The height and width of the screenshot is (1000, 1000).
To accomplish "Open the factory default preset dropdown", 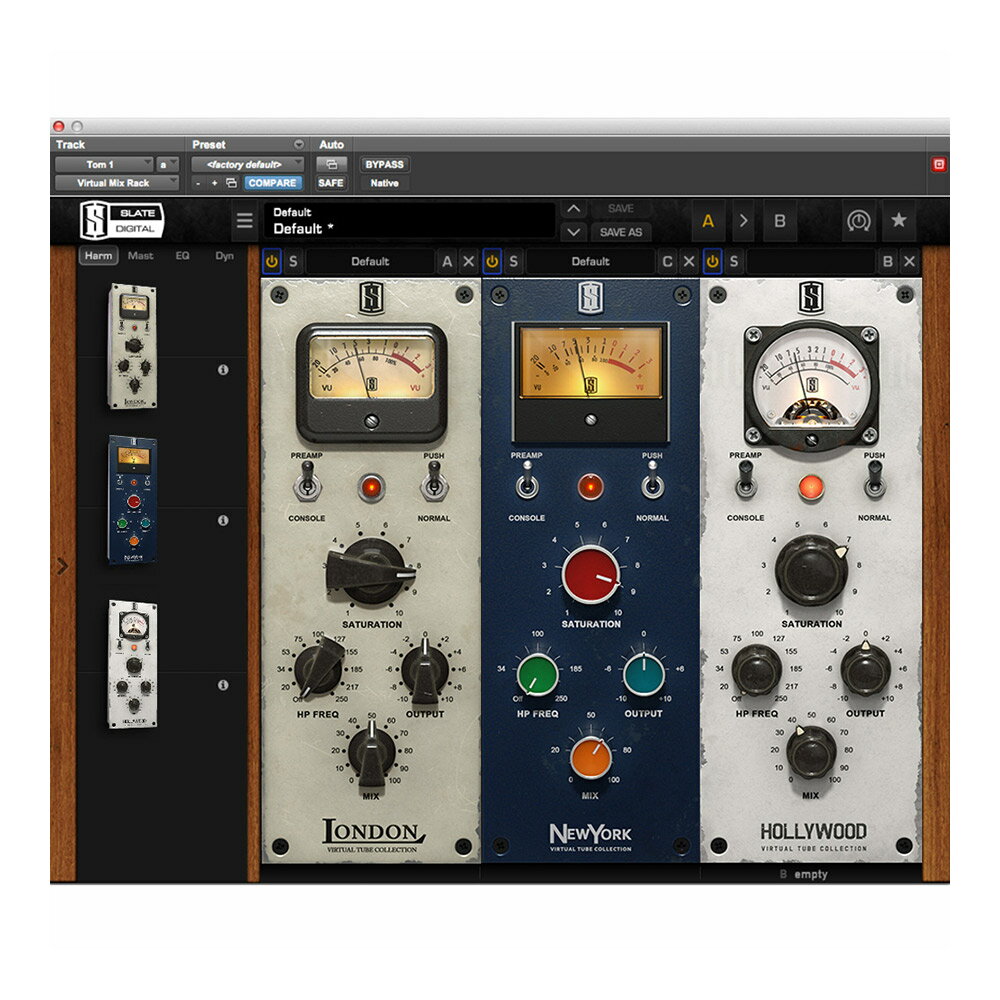I will pyautogui.click(x=247, y=165).
